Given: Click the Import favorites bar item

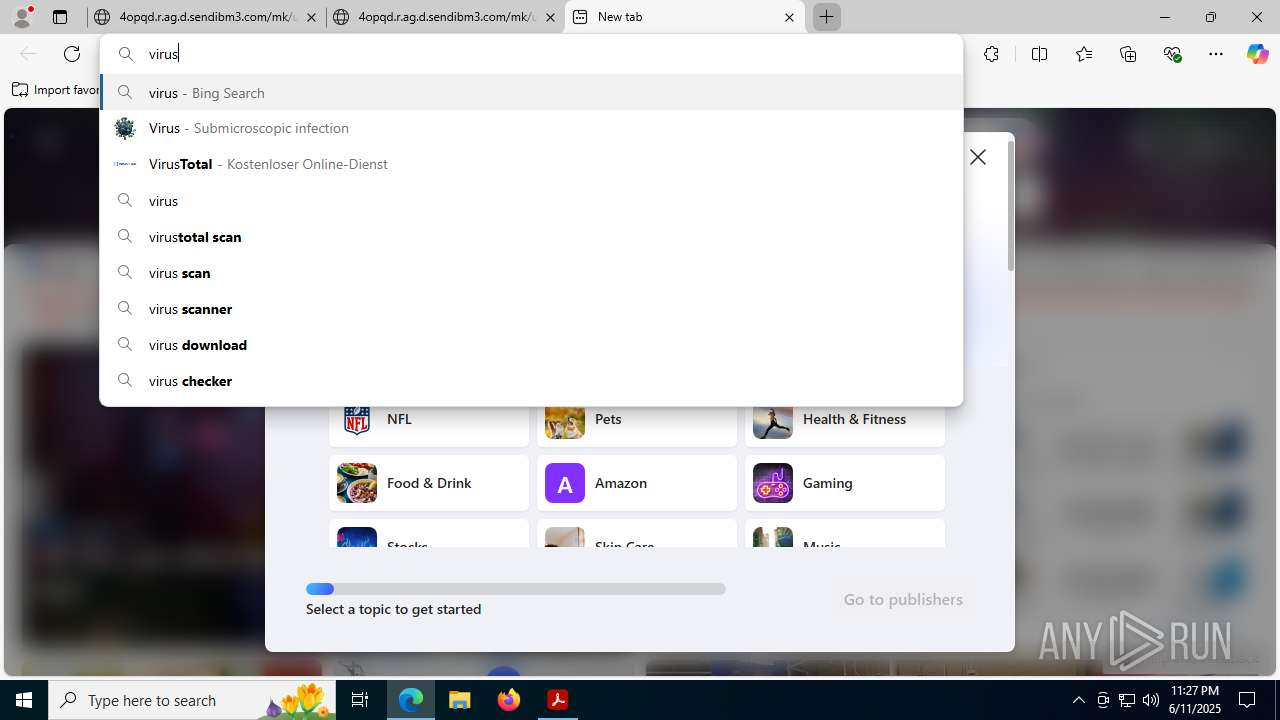Looking at the screenshot, I should (x=56, y=90).
